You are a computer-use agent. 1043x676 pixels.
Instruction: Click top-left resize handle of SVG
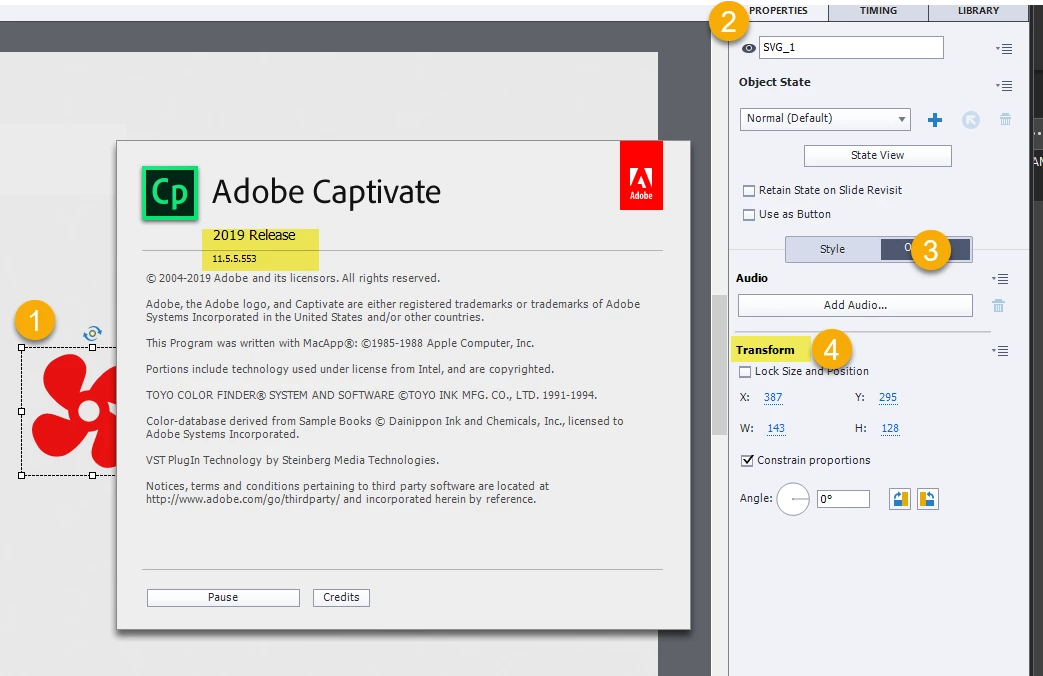[22, 347]
